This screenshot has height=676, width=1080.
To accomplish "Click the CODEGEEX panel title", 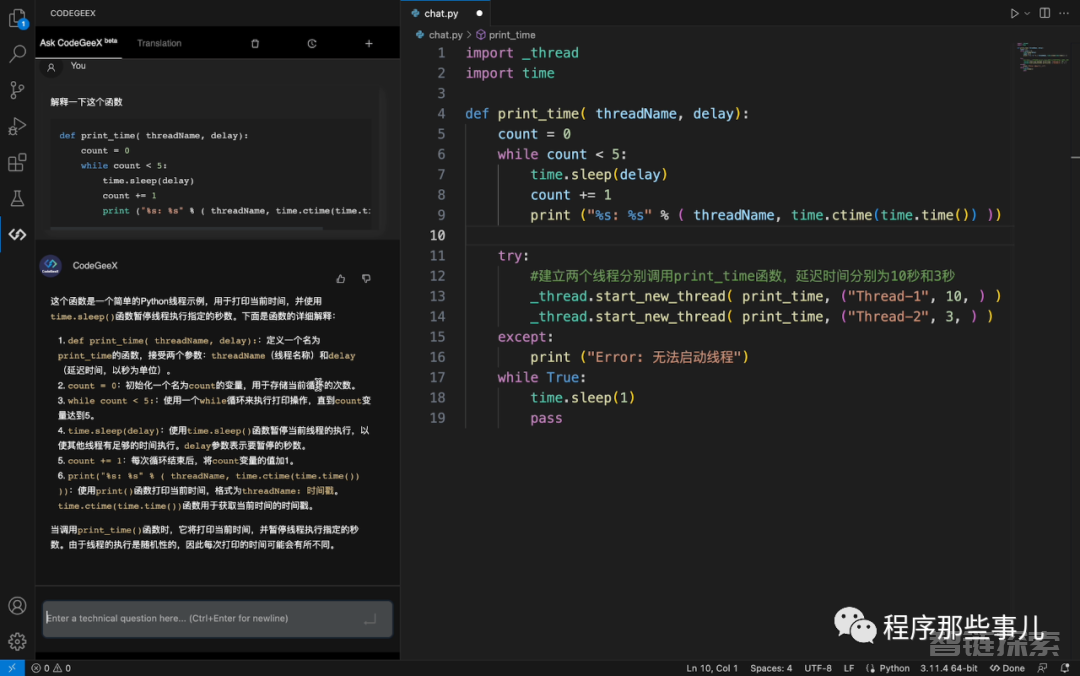I will [x=73, y=13].
